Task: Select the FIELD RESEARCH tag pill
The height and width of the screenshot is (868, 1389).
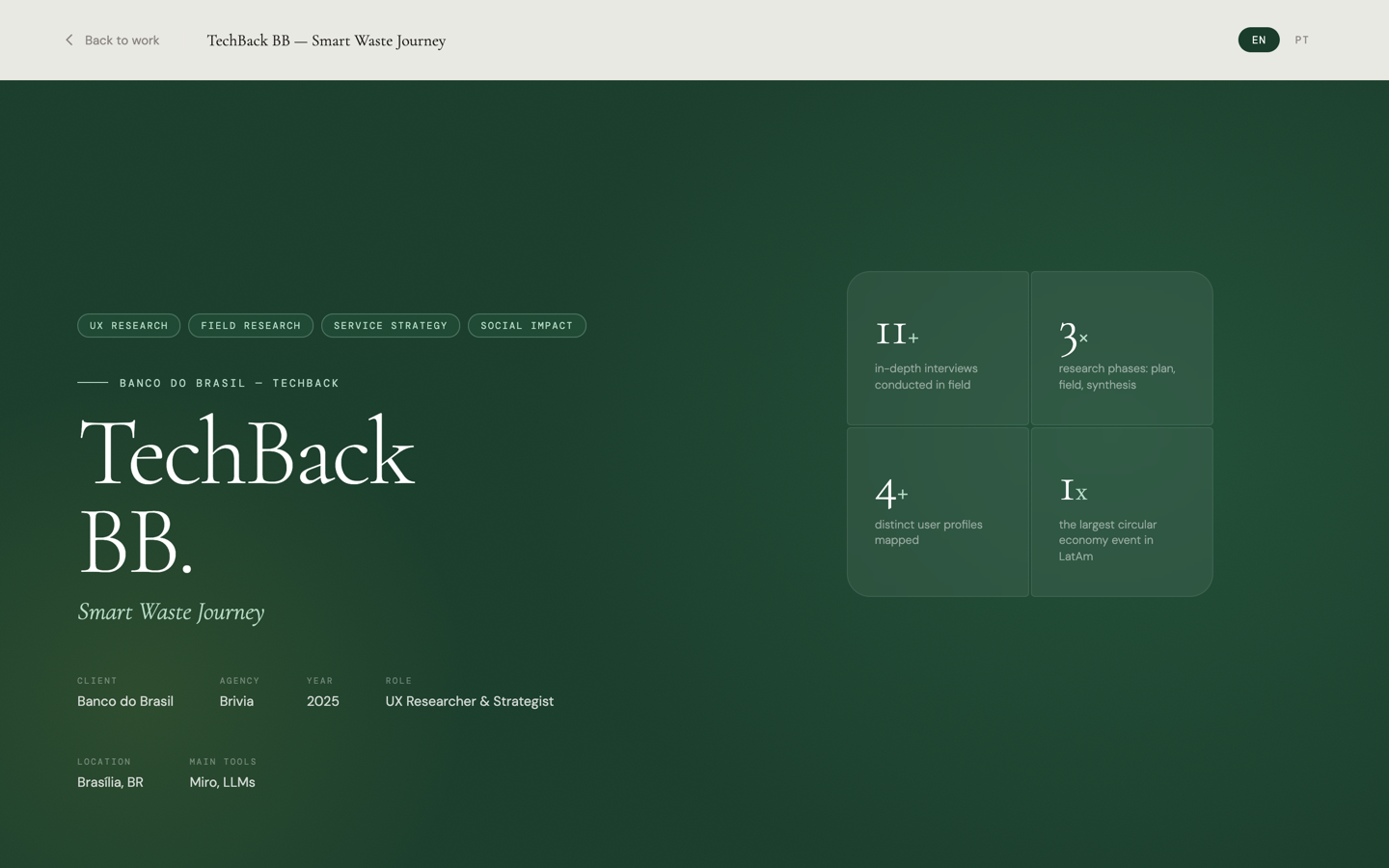Action: (x=250, y=325)
